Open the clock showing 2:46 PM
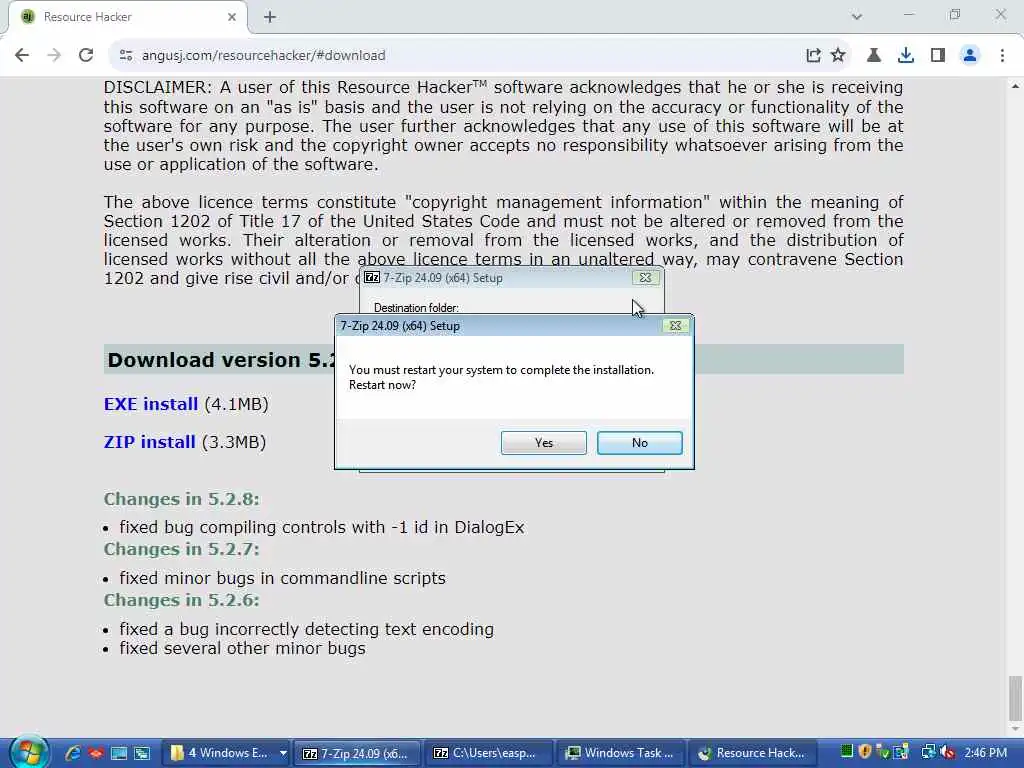Viewport: 1024px width, 768px height. [985, 753]
